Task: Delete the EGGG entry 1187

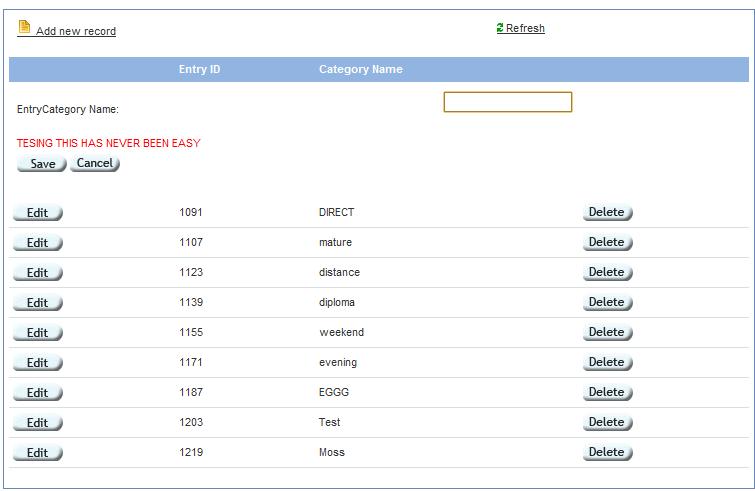Action: (x=607, y=392)
